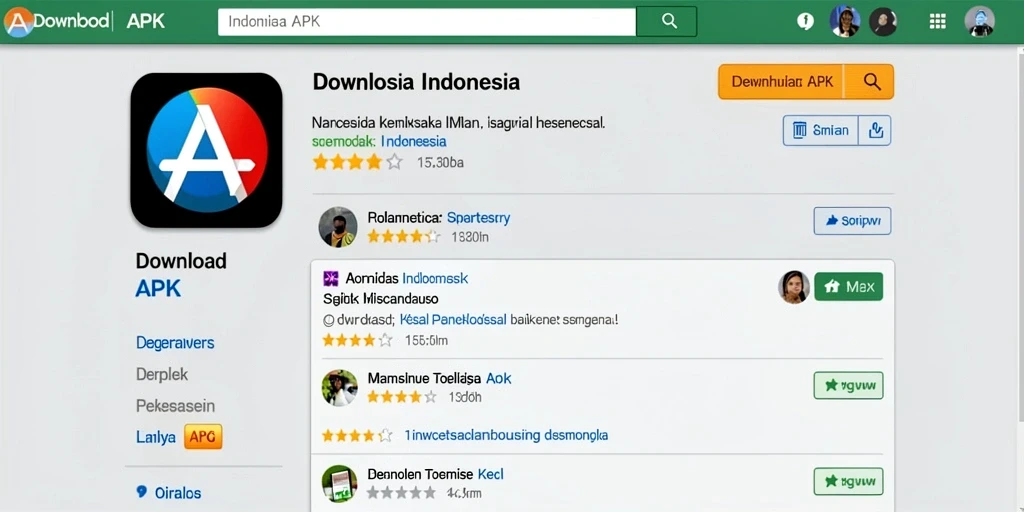Open the 1inwcetsaclanbousing dssmongka link
1024x512 pixels.
(506, 434)
